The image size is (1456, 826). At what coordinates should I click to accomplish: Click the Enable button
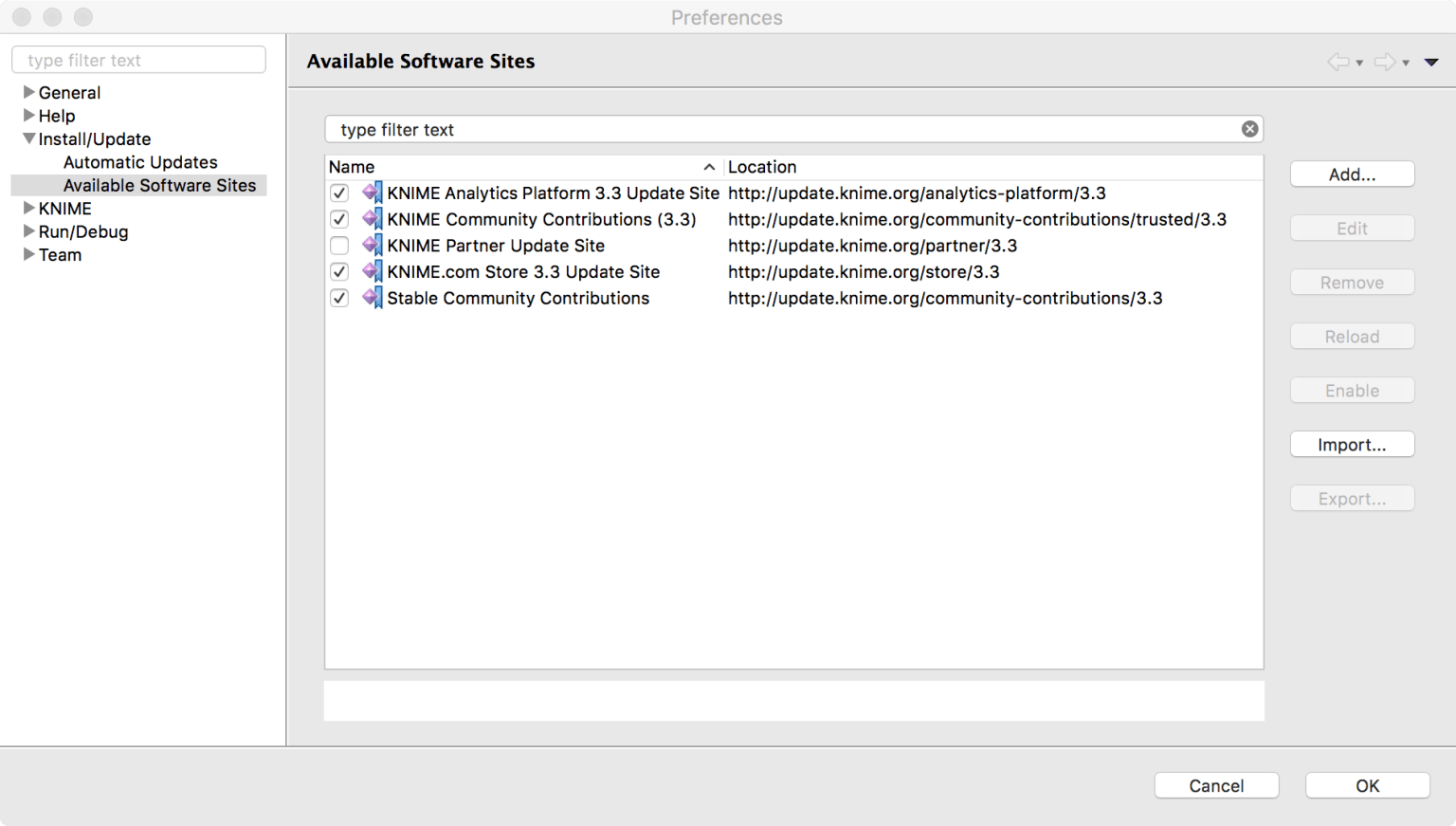[x=1352, y=391]
